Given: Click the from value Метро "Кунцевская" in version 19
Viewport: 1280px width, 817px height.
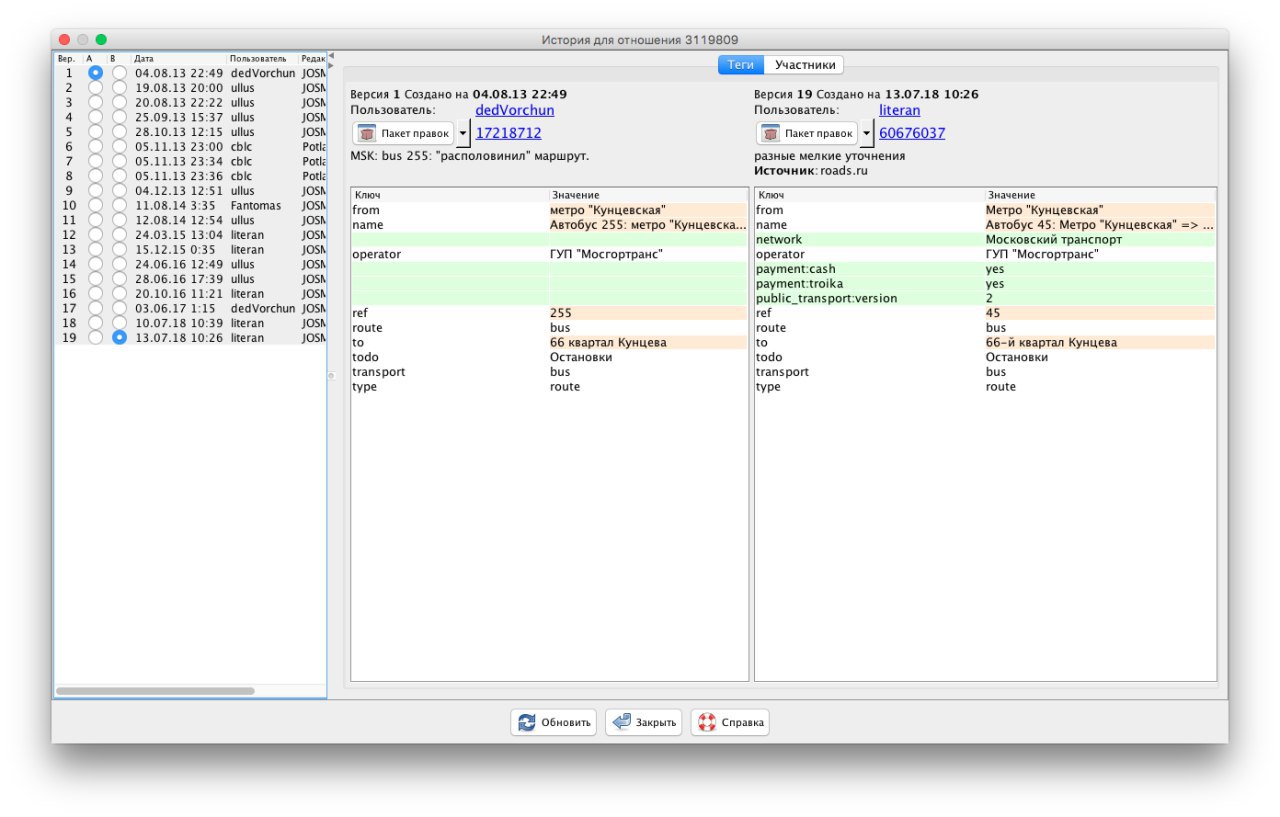Looking at the screenshot, I should (1100, 210).
